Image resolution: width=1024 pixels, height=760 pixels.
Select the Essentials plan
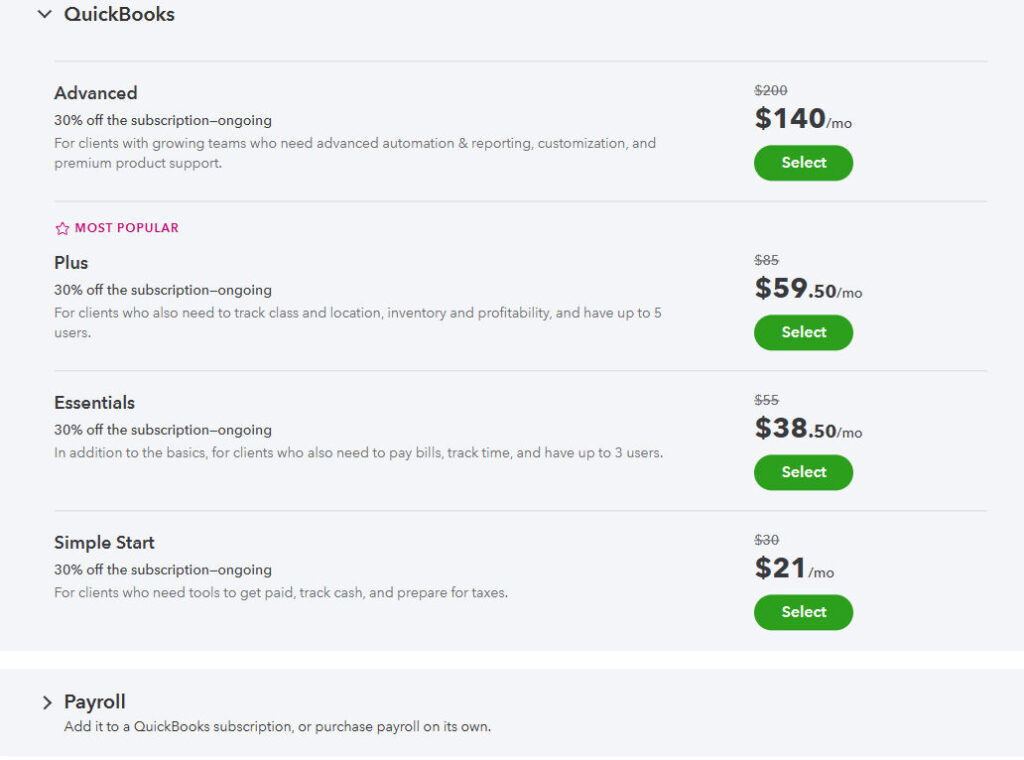coord(803,472)
